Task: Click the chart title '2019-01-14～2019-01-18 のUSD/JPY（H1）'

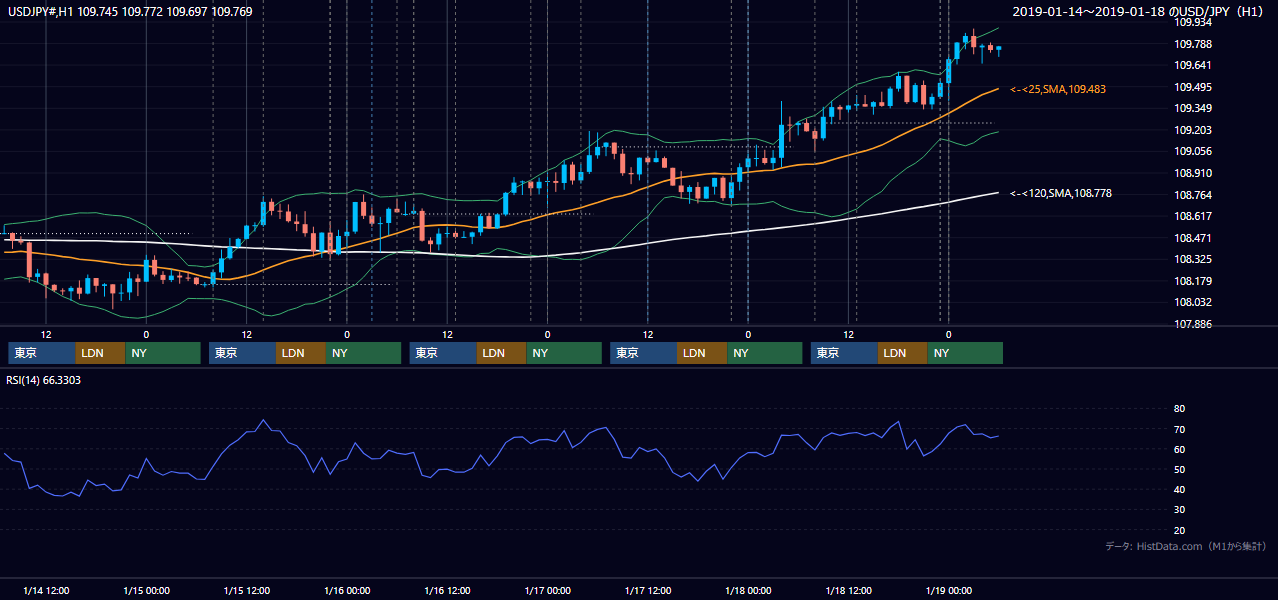Action: 1140,12
